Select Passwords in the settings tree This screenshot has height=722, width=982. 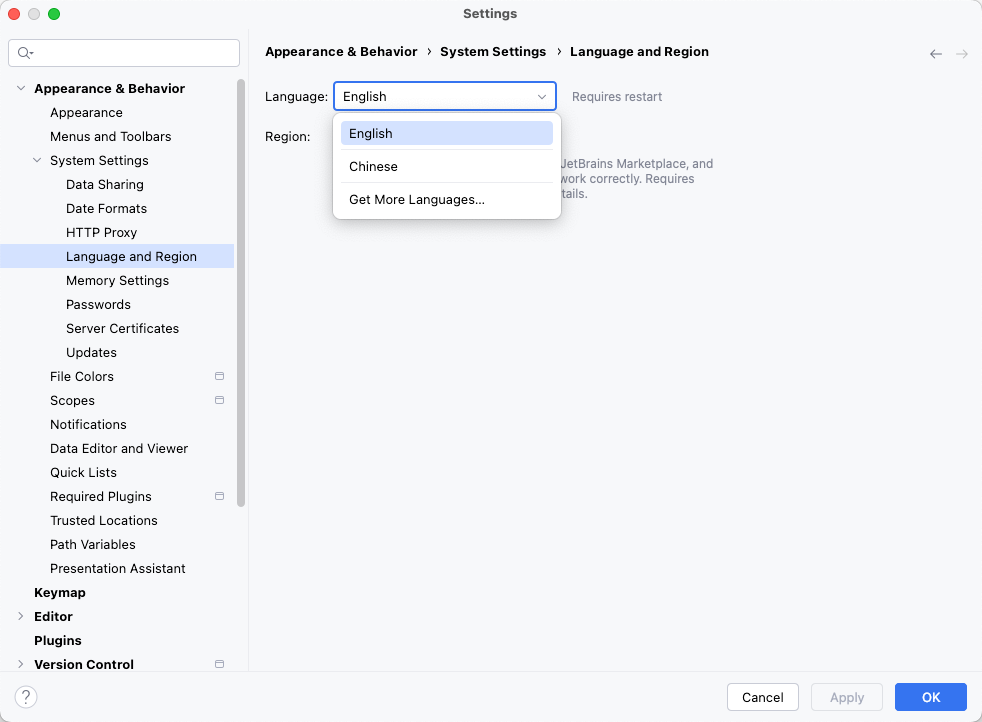(x=98, y=304)
